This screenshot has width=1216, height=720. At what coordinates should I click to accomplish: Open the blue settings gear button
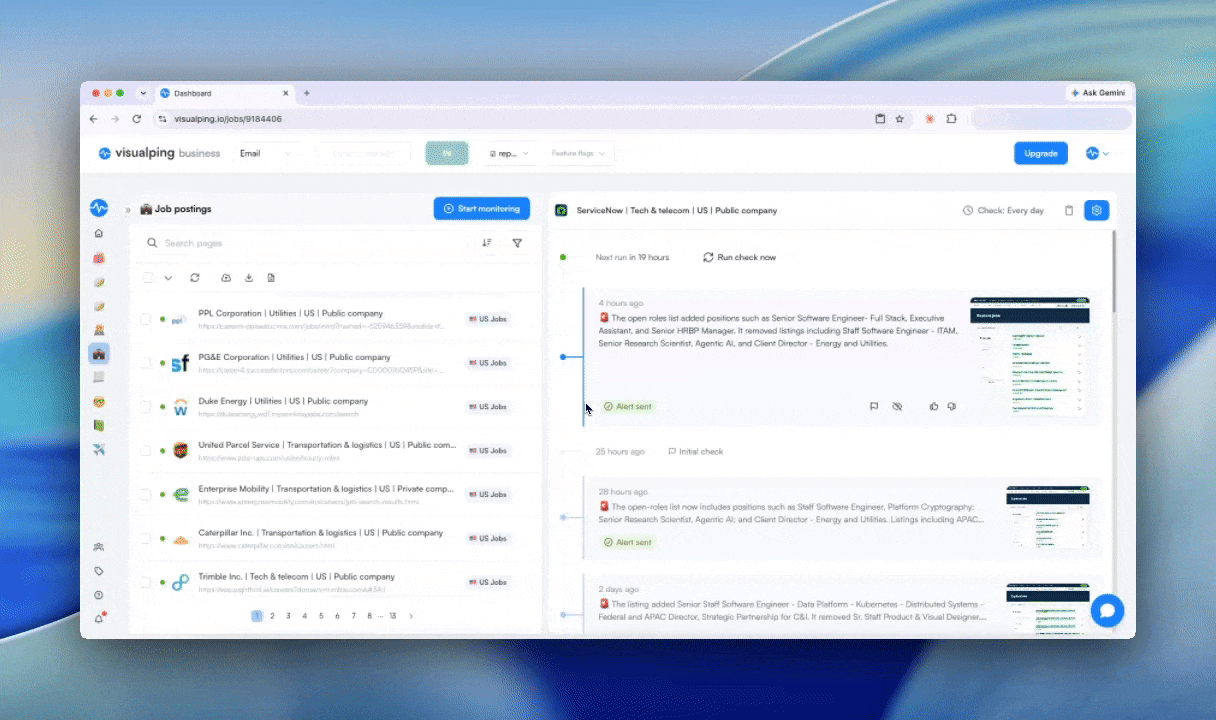tap(1097, 210)
